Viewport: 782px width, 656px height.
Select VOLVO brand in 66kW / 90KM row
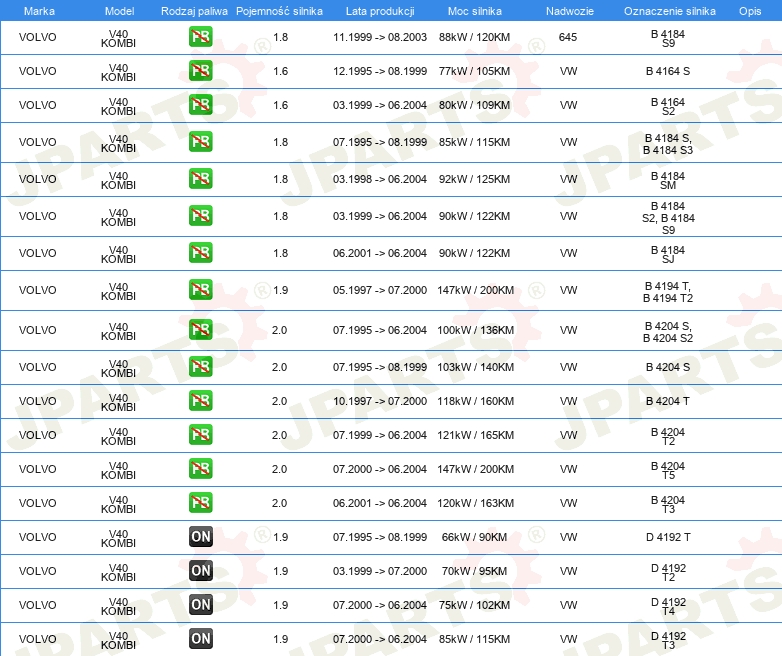point(37,537)
